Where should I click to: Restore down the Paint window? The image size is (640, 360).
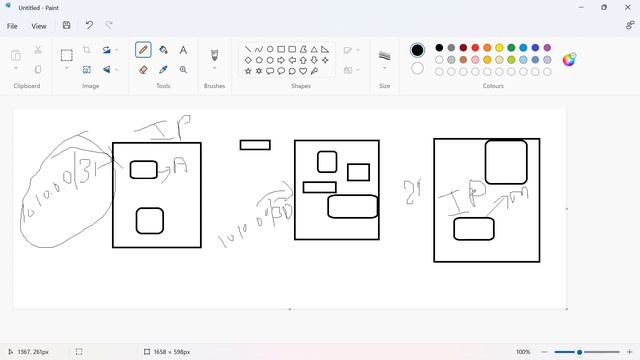click(604, 7)
